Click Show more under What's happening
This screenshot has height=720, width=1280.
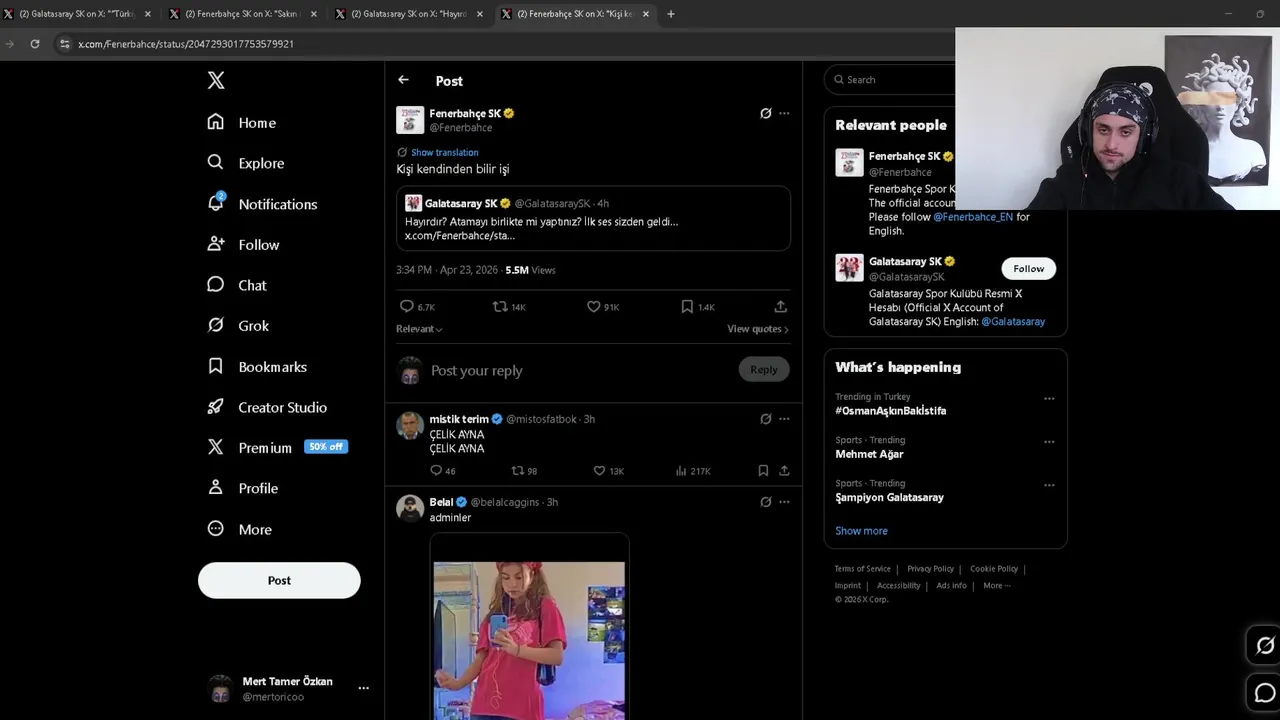point(861,531)
